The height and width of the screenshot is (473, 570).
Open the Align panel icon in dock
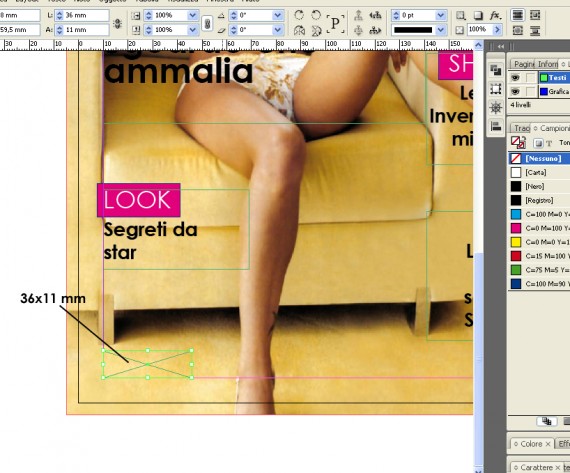point(495,127)
